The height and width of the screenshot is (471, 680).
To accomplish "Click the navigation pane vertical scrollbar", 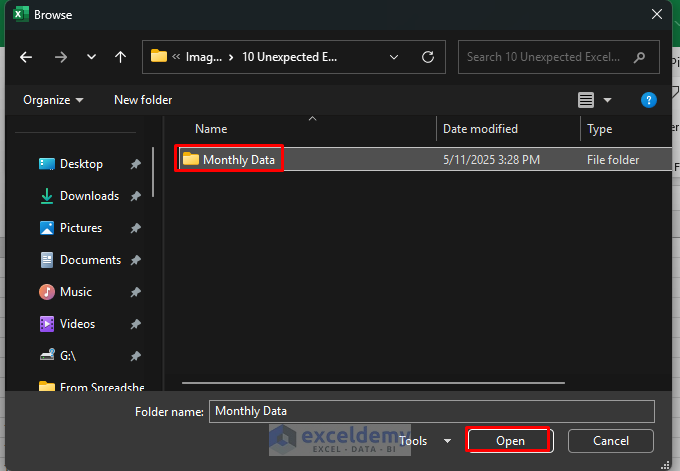I will point(153,172).
